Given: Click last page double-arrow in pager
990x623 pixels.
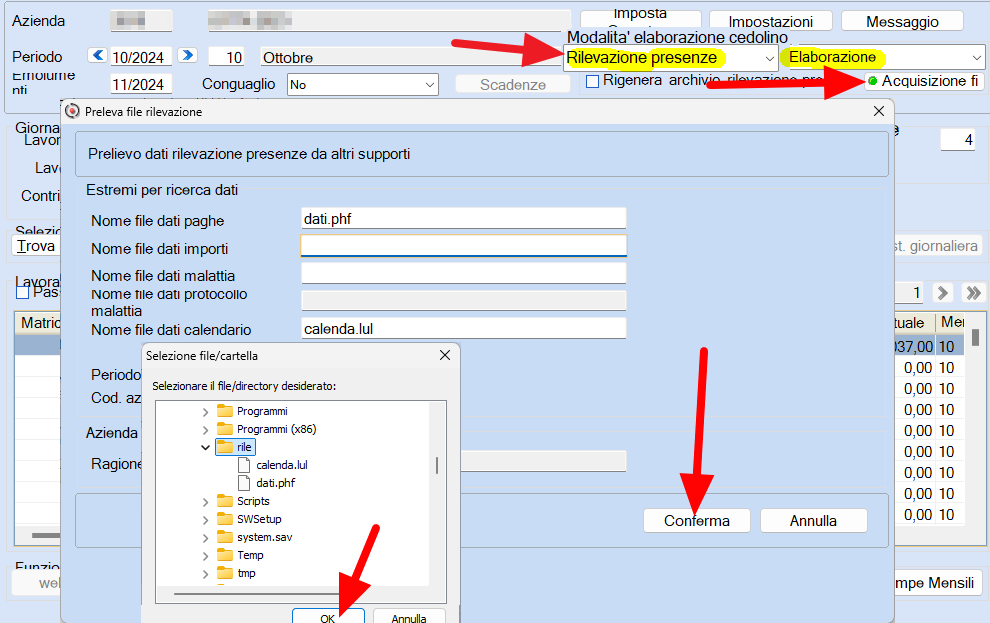Looking at the screenshot, I should click(x=973, y=292).
